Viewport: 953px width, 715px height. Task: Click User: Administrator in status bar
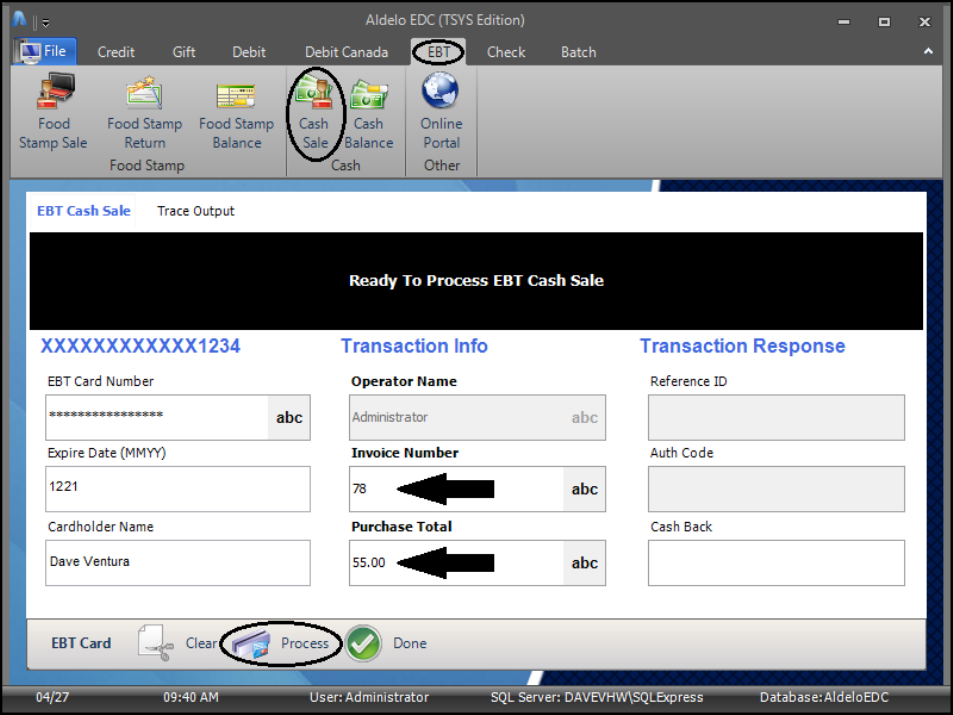click(x=369, y=697)
